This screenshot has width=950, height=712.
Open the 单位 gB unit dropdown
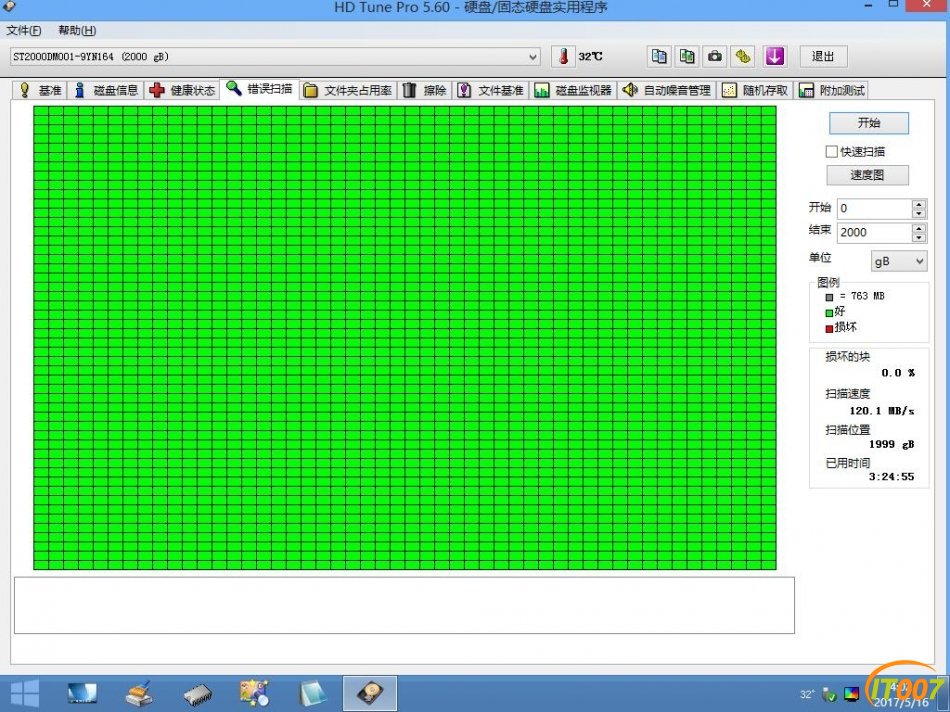coord(898,261)
